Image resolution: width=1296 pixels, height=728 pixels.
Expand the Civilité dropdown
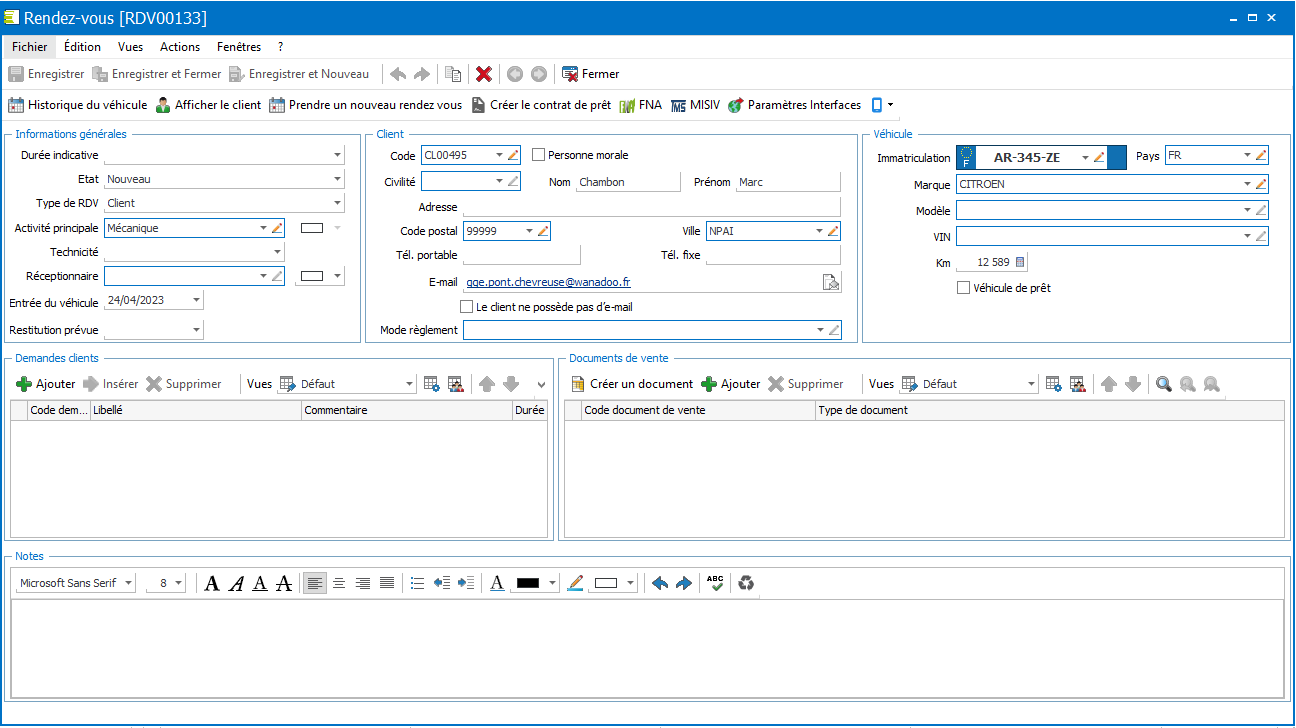500,181
